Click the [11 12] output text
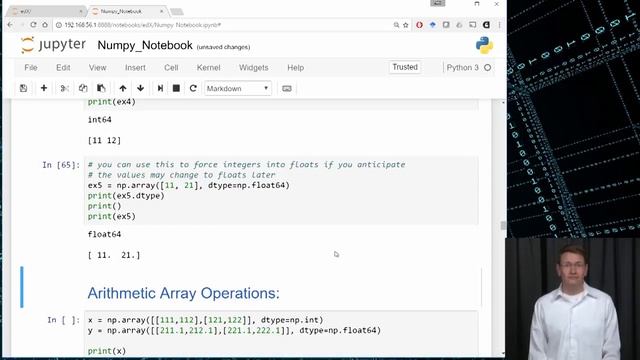This screenshot has width=640, height=360. click(104, 140)
